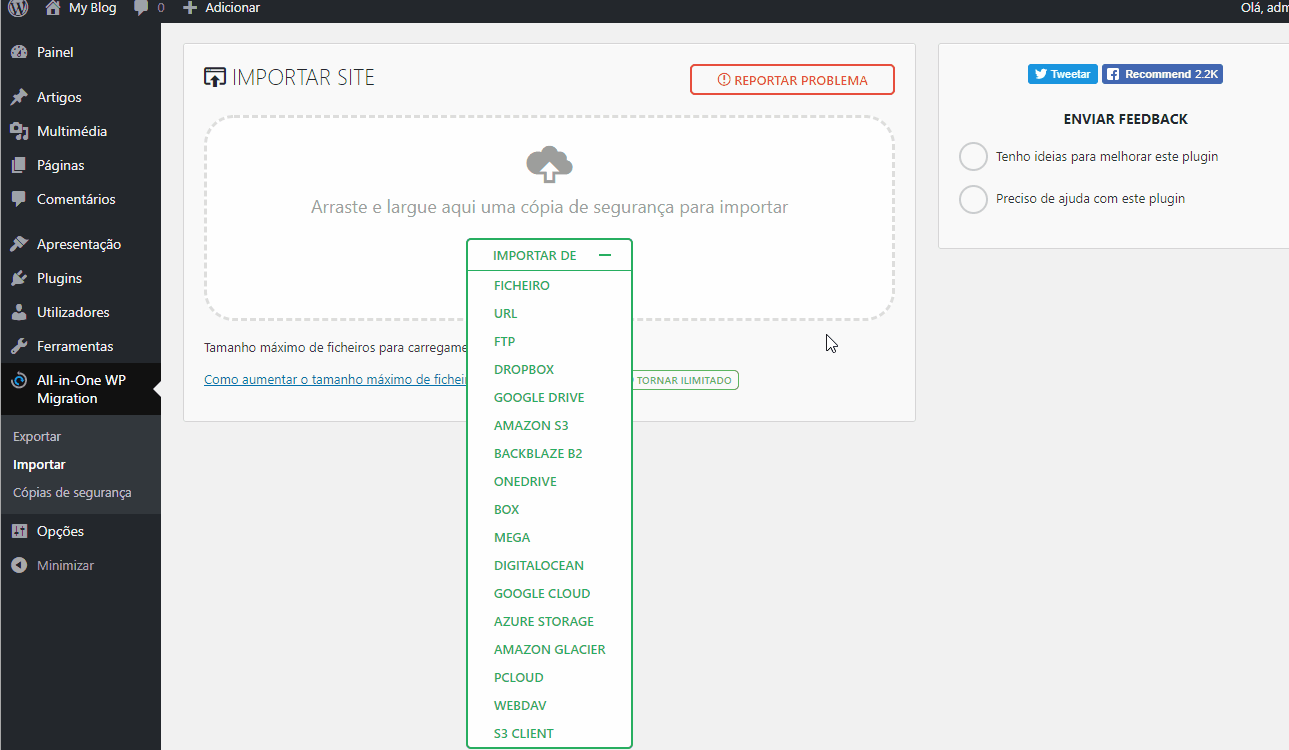Open the Minimizar menu item
The height and width of the screenshot is (750, 1289).
(x=65, y=565)
